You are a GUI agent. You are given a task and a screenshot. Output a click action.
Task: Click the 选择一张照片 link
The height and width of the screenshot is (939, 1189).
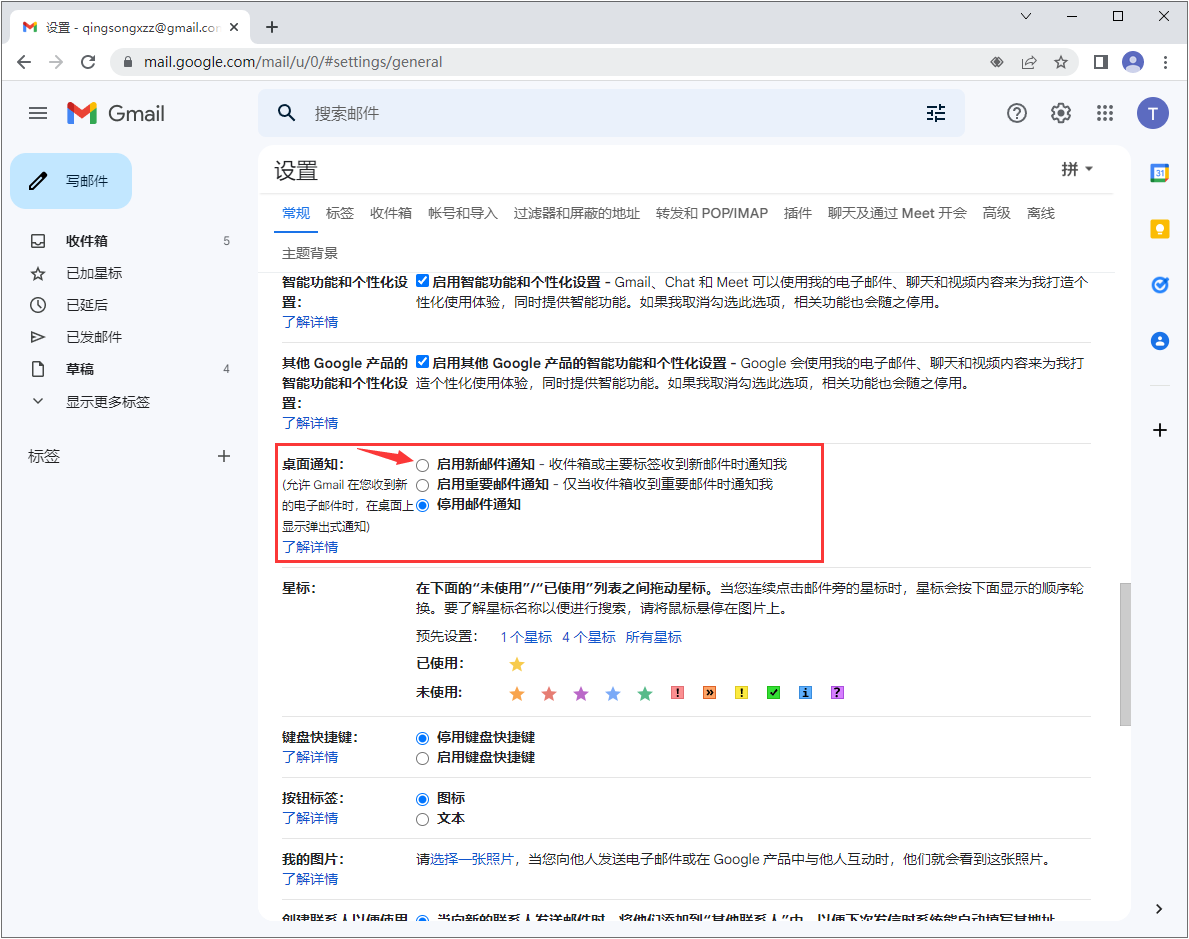[x=472, y=859]
